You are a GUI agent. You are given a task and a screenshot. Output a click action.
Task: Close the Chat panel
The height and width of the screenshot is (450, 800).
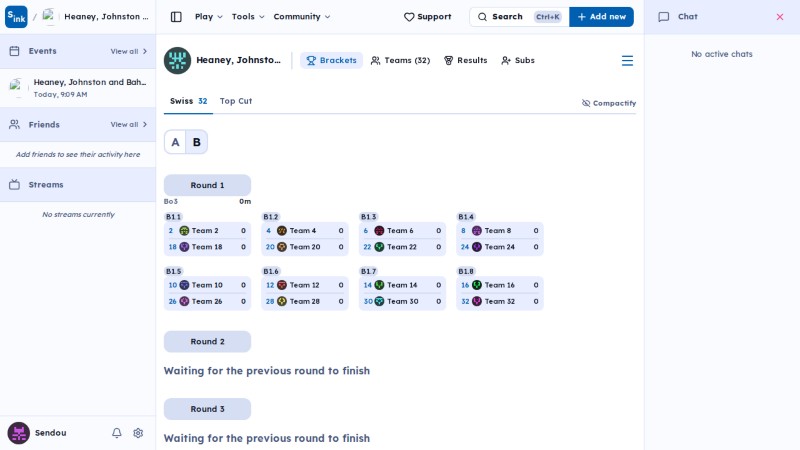[x=780, y=17]
